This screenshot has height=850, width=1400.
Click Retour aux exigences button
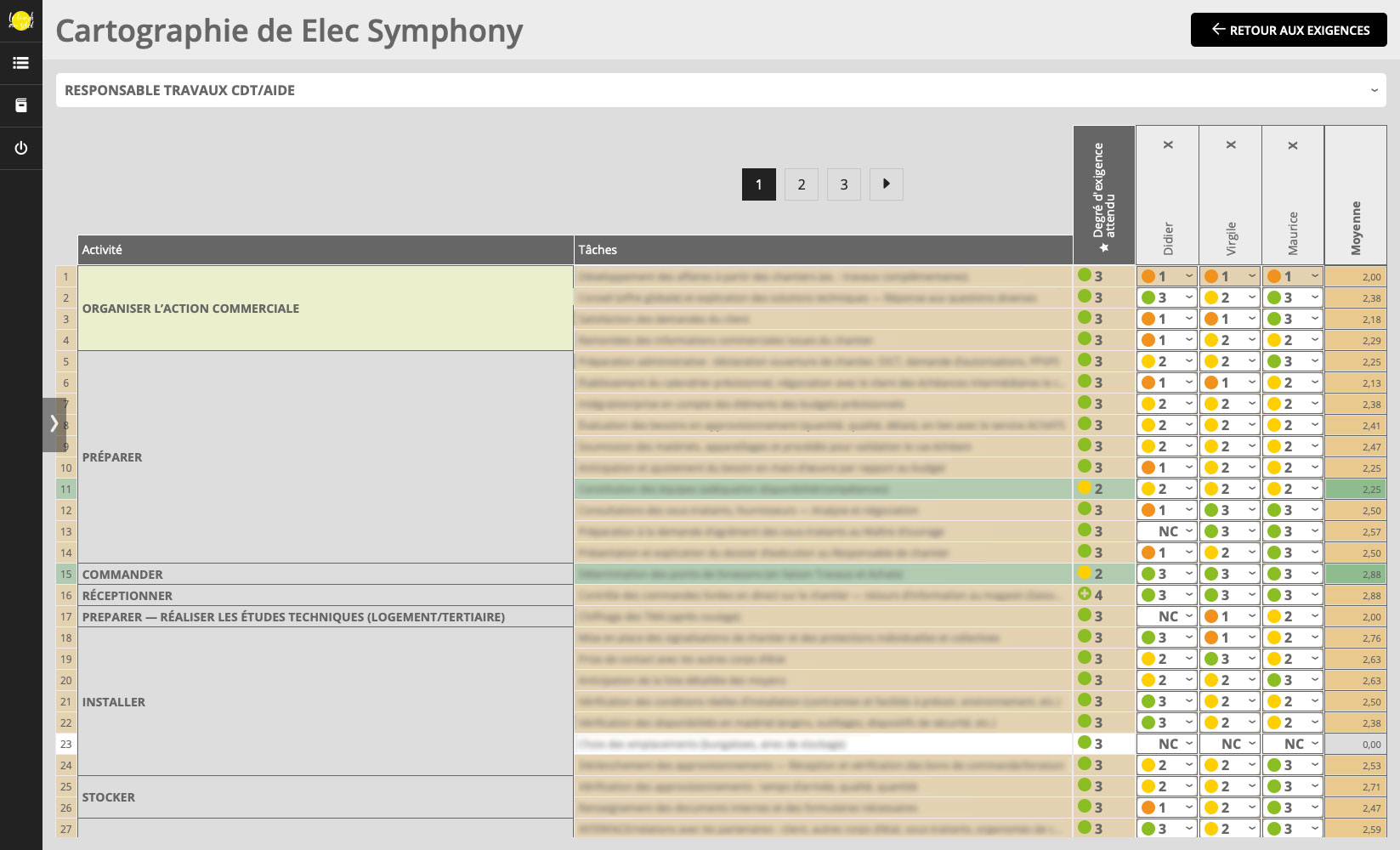tap(1289, 30)
